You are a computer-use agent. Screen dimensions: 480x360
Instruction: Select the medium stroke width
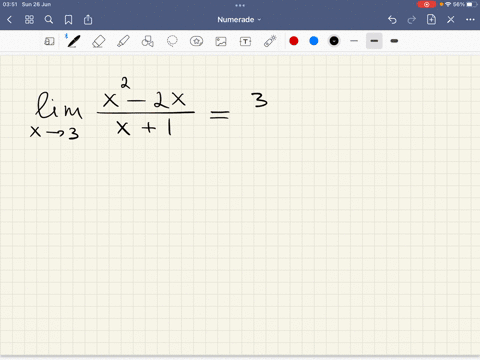[374, 41]
